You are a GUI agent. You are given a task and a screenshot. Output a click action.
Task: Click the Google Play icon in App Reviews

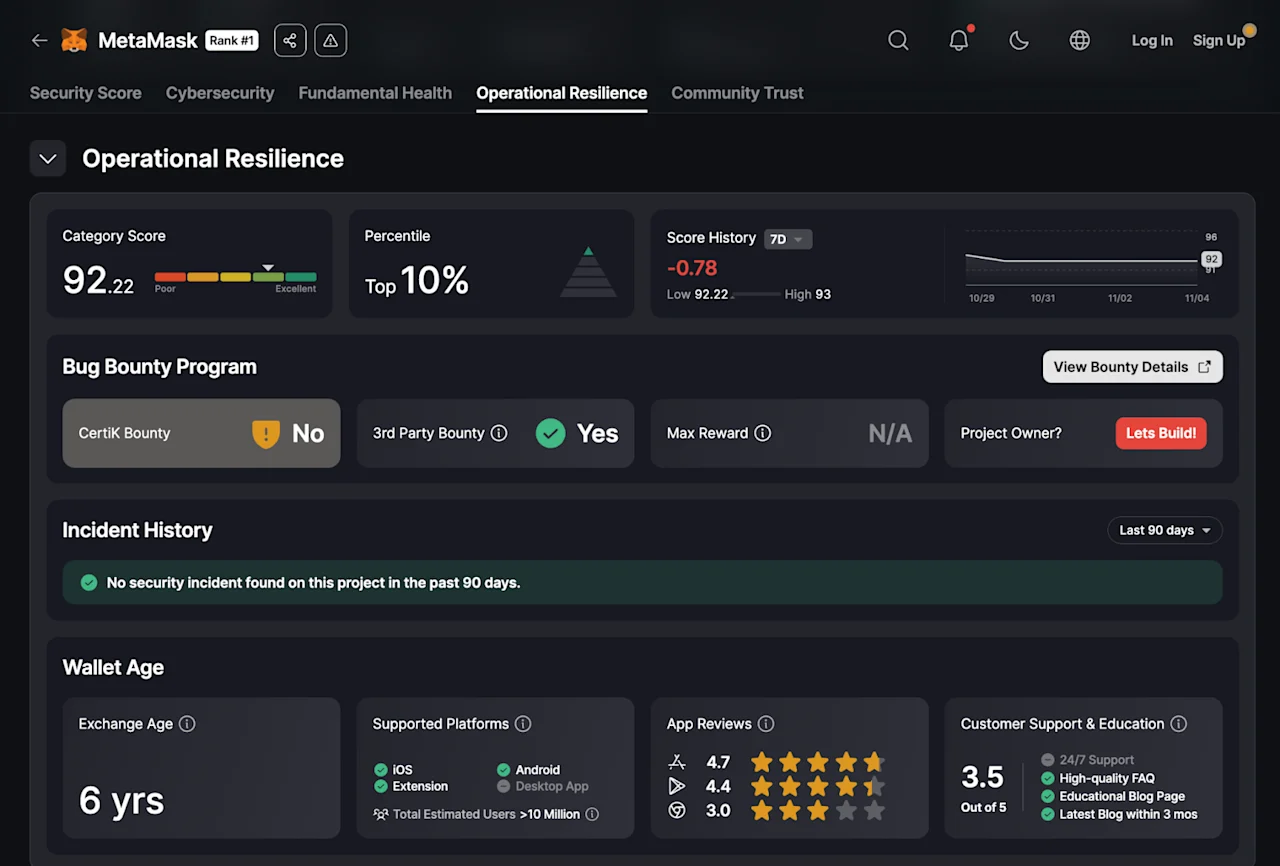tap(677, 786)
